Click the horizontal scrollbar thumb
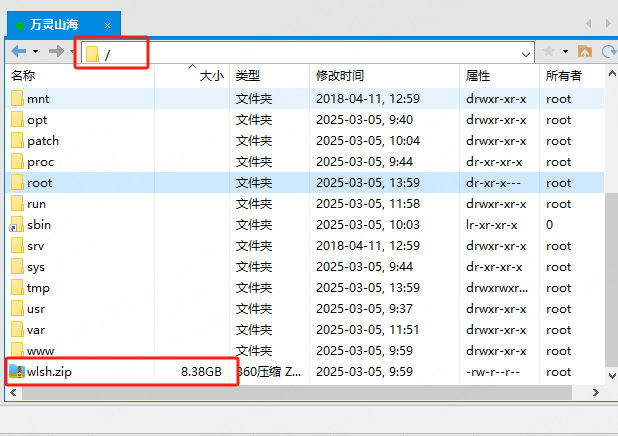The width and height of the screenshot is (618, 436). 297,393
